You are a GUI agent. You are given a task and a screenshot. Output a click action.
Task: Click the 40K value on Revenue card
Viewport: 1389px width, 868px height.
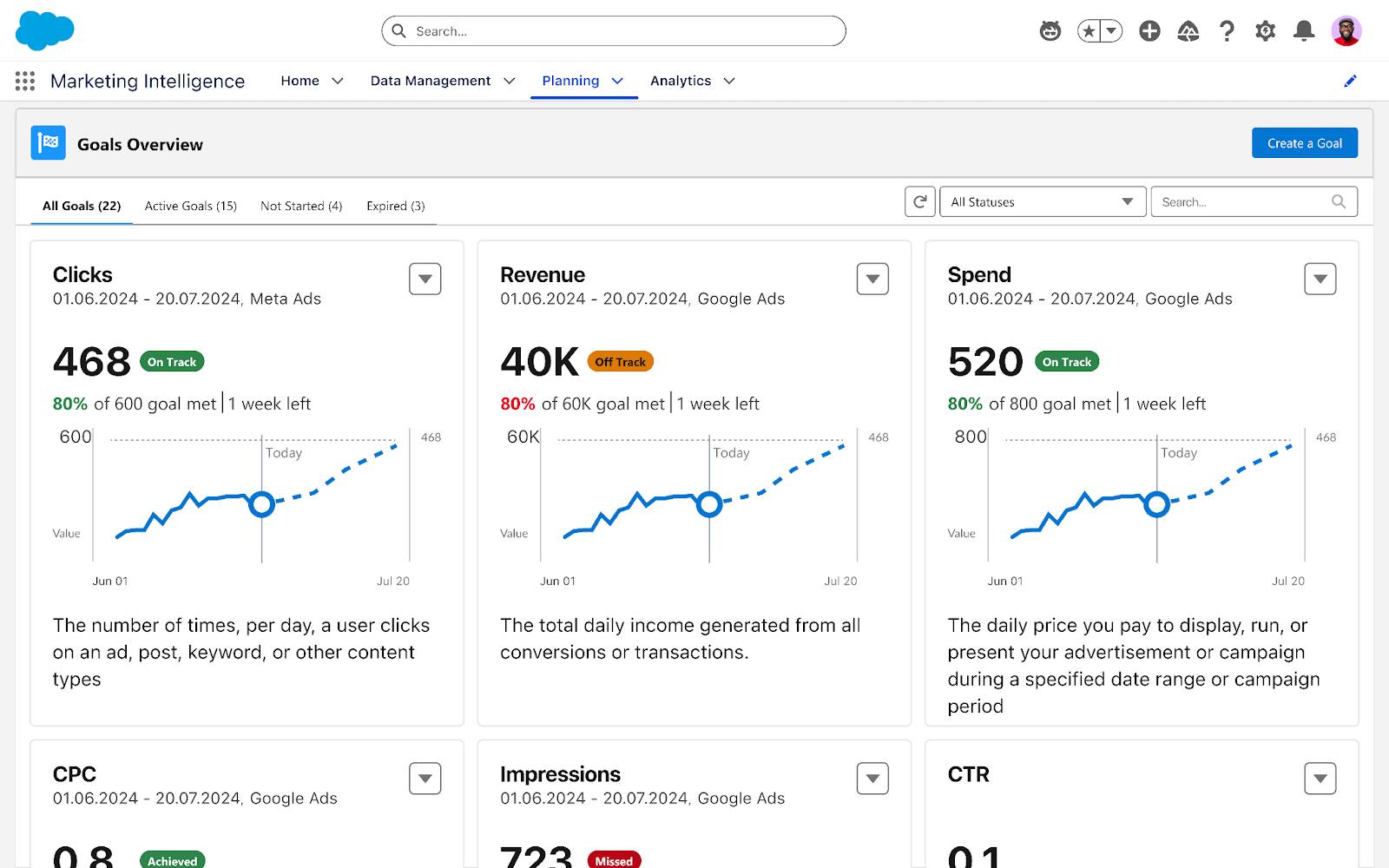pos(539,362)
